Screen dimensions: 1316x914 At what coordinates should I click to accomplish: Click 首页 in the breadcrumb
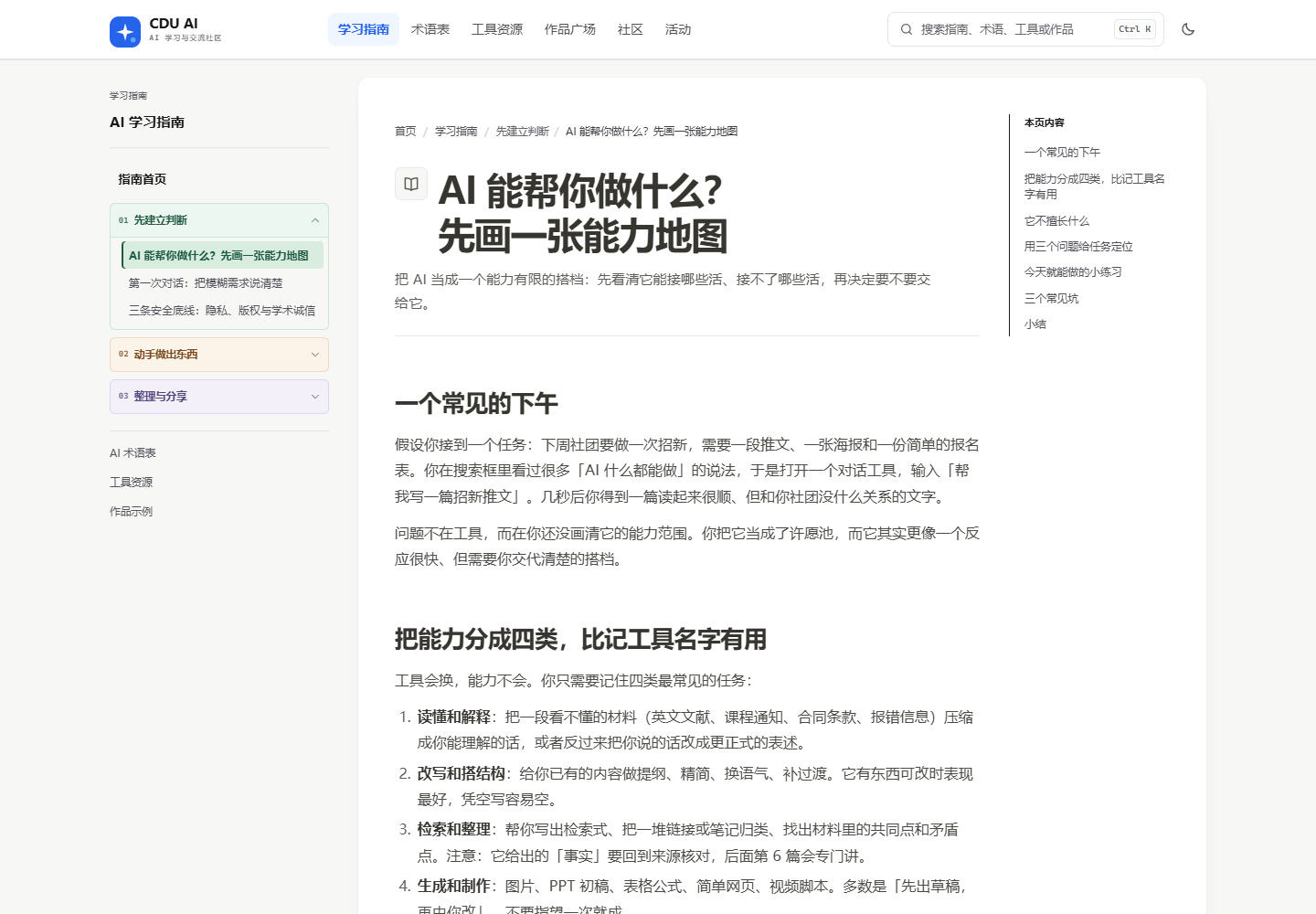[x=406, y=132]
